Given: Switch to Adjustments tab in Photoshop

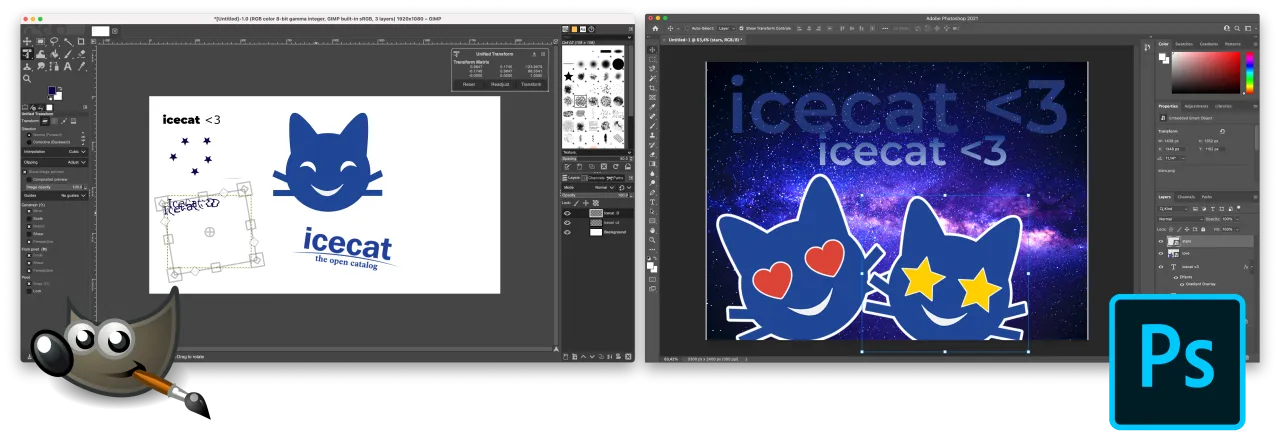Looking at the screenshot, I should pyautogui.click(x=1196, y=106).
